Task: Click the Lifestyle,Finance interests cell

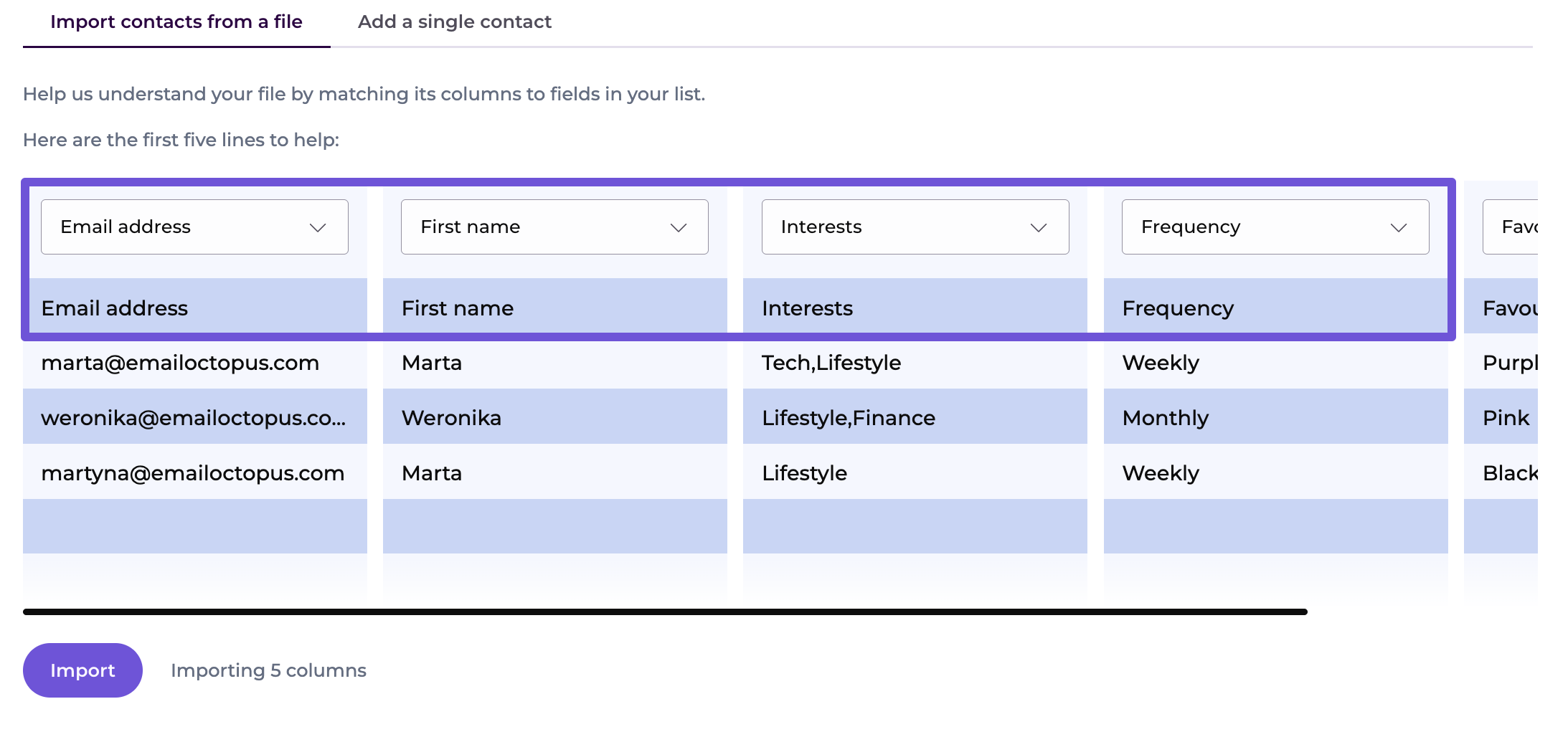Action: point(849,418)
